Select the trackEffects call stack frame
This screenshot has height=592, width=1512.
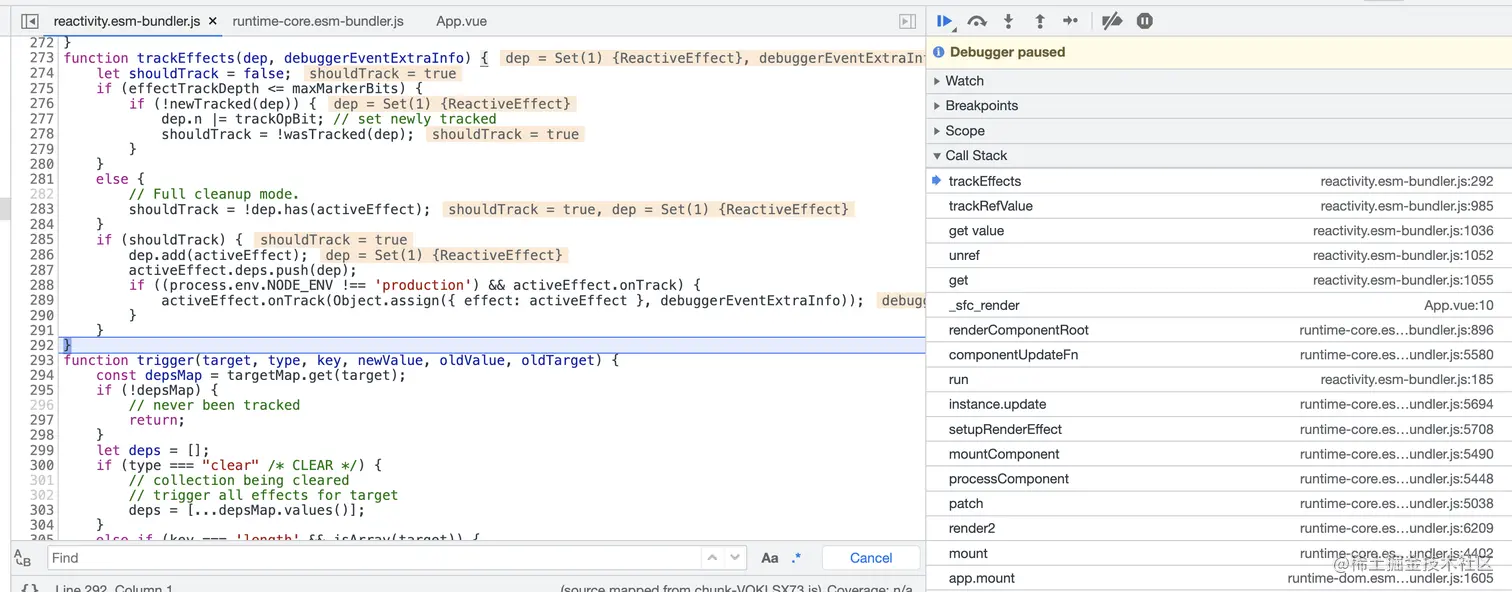point(1219,181)
